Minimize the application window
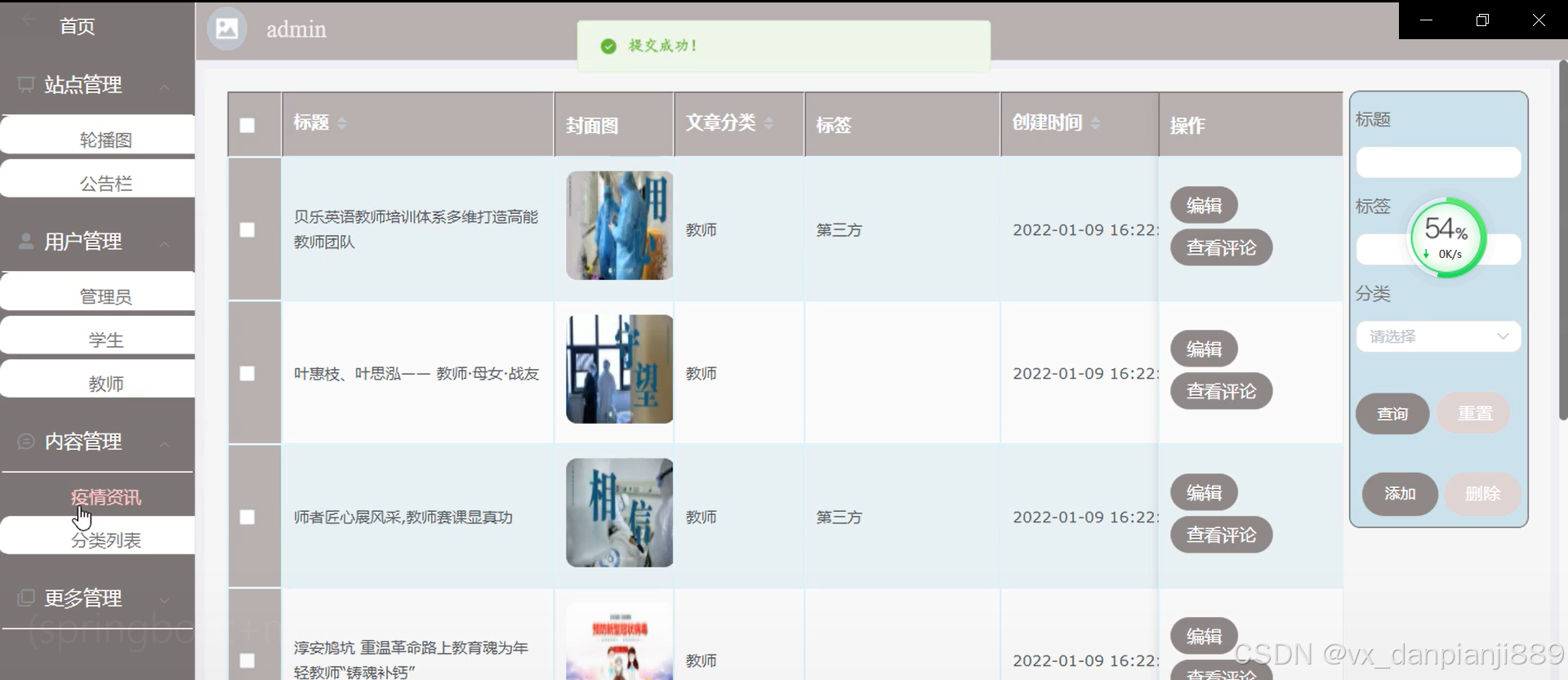The width and height of the screenshot is (1568, 680). [1427, 20]
